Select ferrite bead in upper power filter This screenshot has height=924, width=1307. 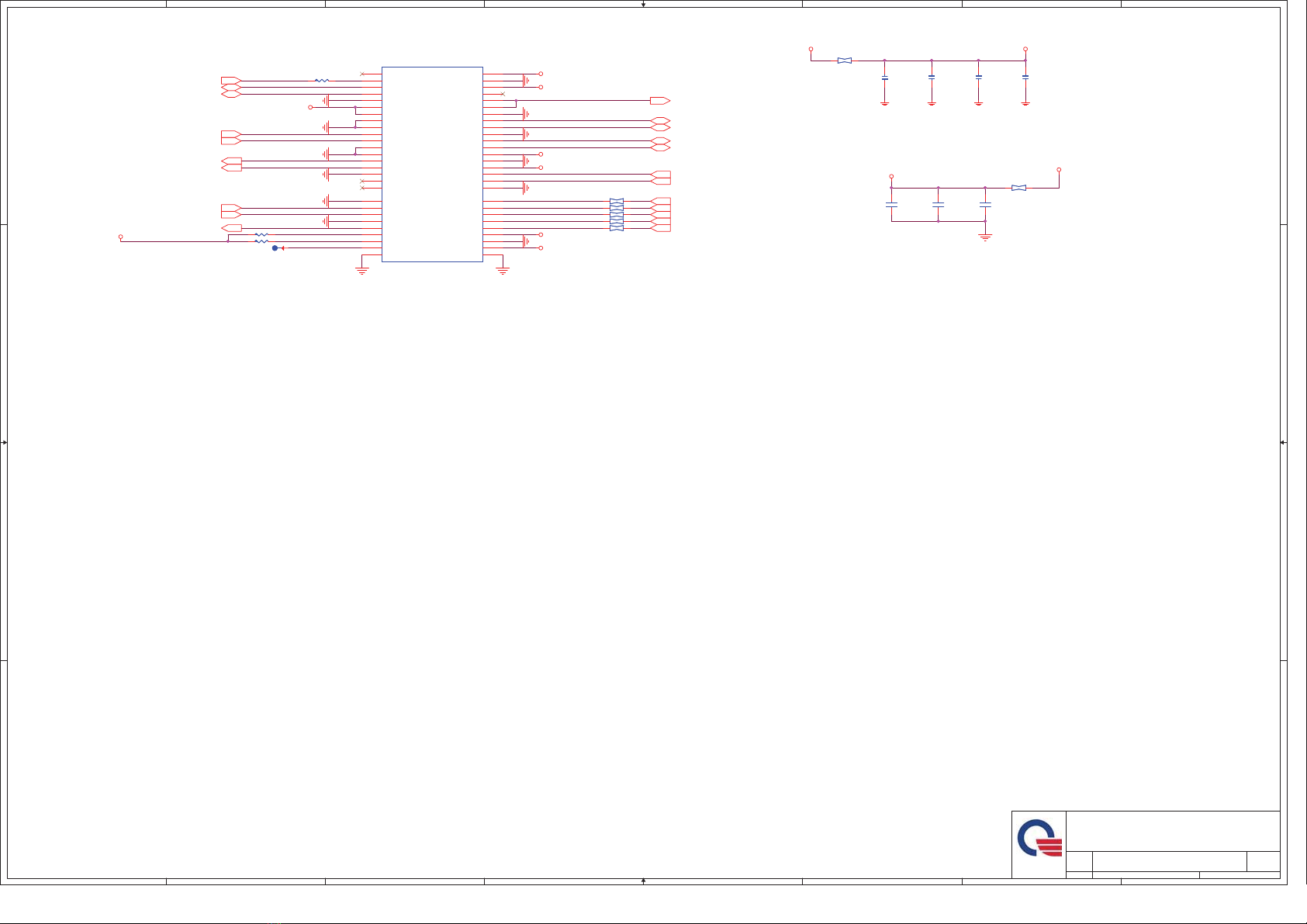(845, 61)
